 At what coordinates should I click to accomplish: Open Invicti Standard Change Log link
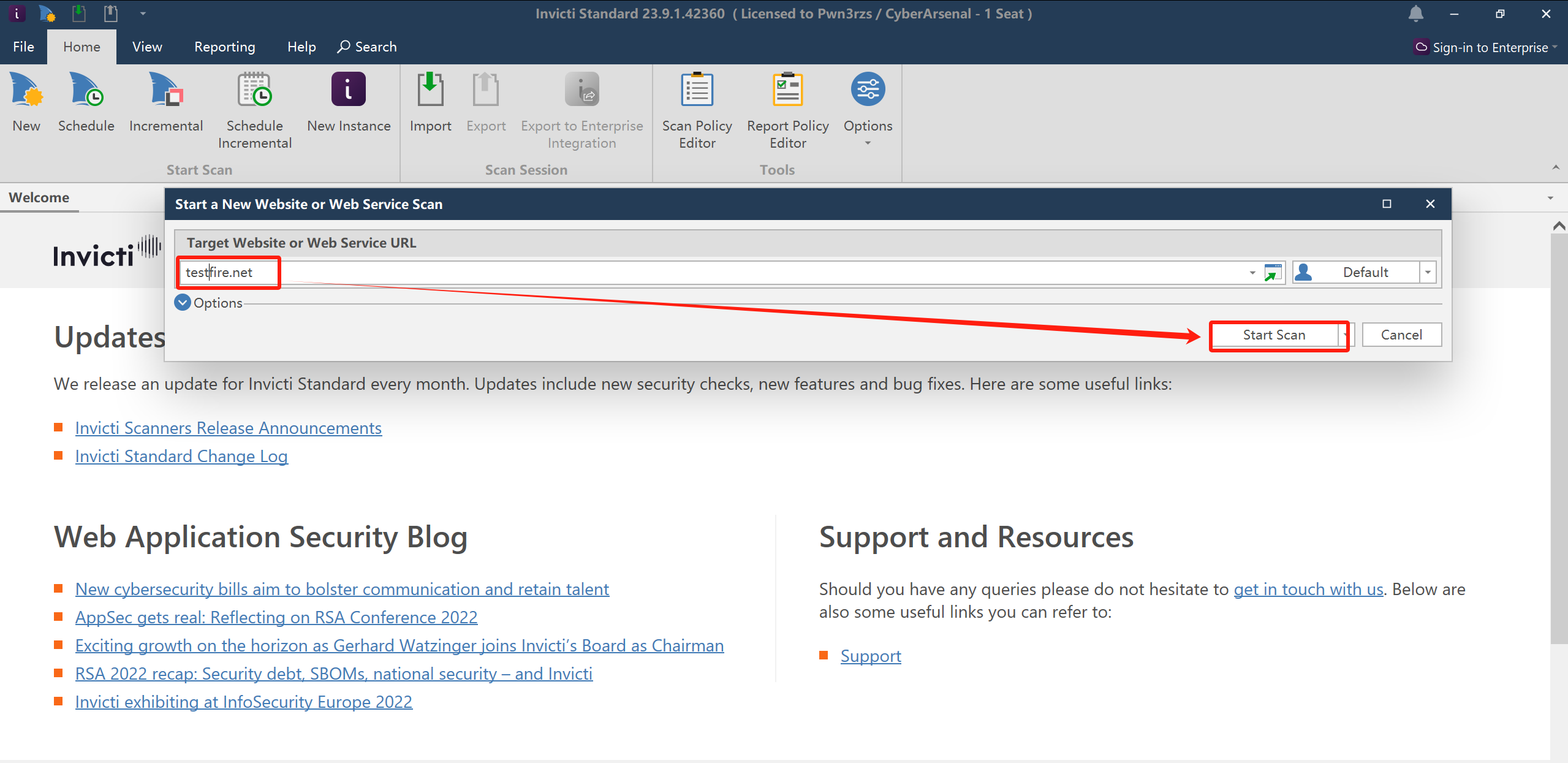pos(181,455)
